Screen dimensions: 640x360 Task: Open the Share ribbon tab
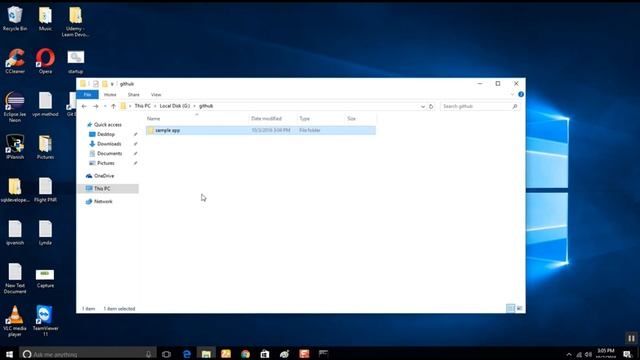click(133, 95)
